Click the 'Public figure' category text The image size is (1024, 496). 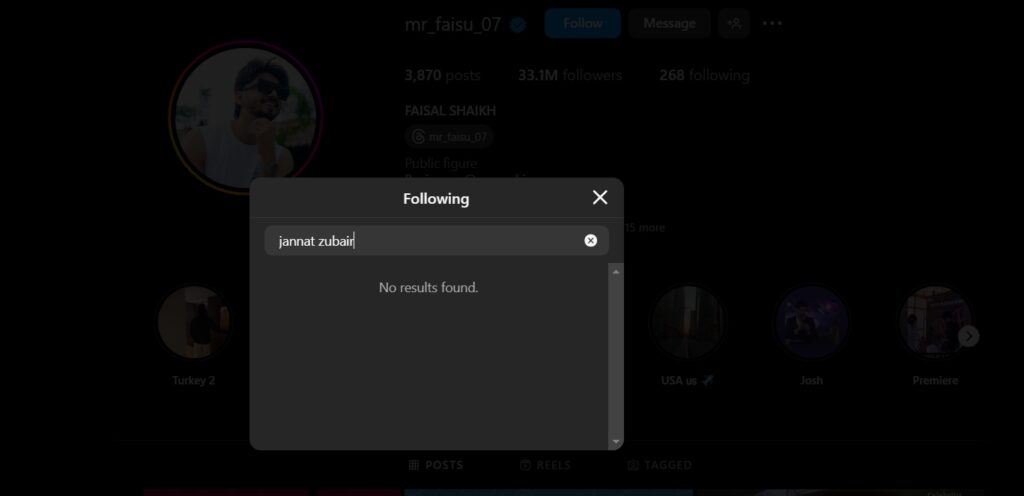(x=441, y=163)
